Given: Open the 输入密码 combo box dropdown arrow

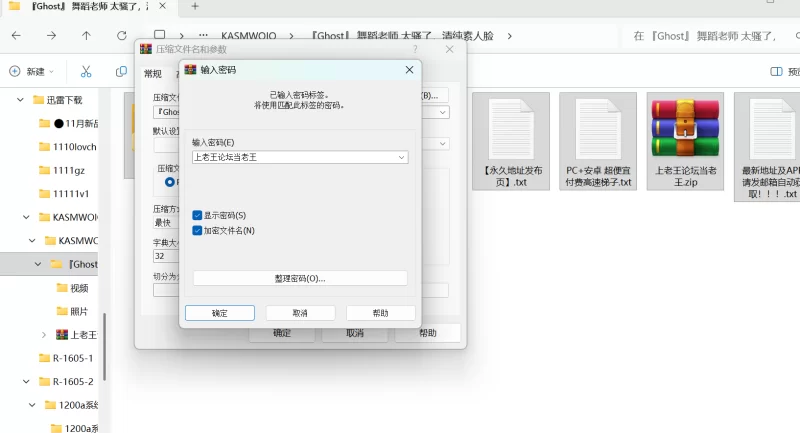Looking at the screenshot, I should pyautogui.click(x=402, y=157).
